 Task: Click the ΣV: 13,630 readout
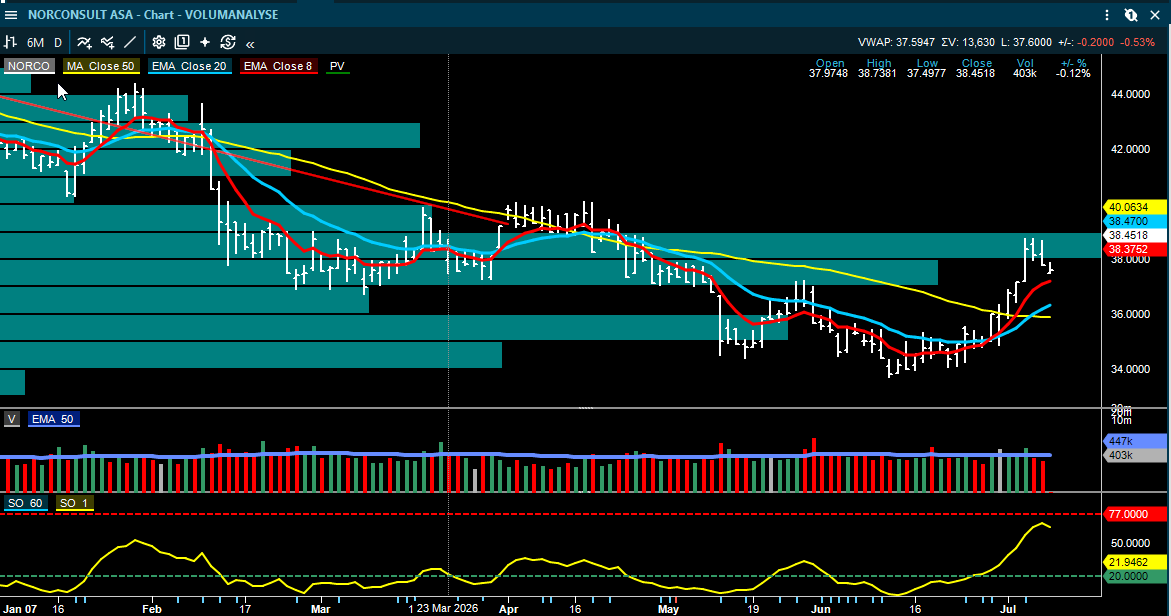coord(968,43)
